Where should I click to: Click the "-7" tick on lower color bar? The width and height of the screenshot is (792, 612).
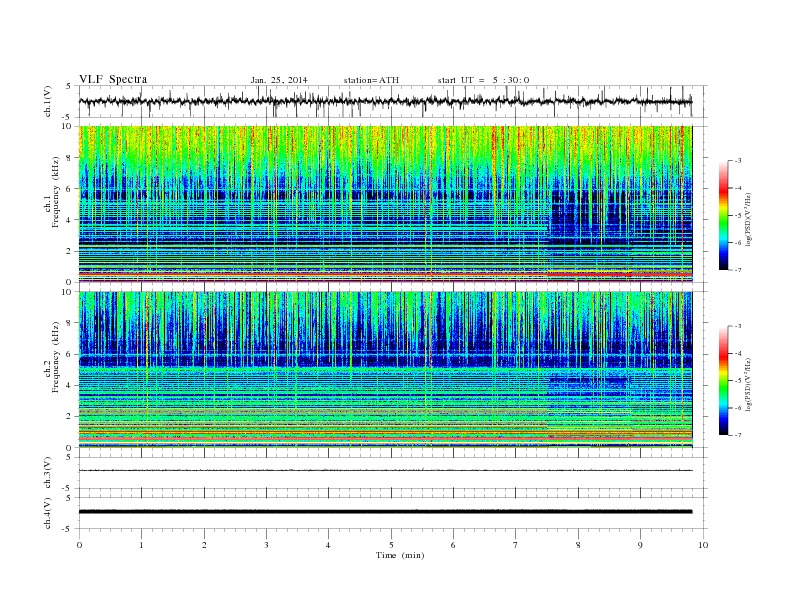pos(738,435)
